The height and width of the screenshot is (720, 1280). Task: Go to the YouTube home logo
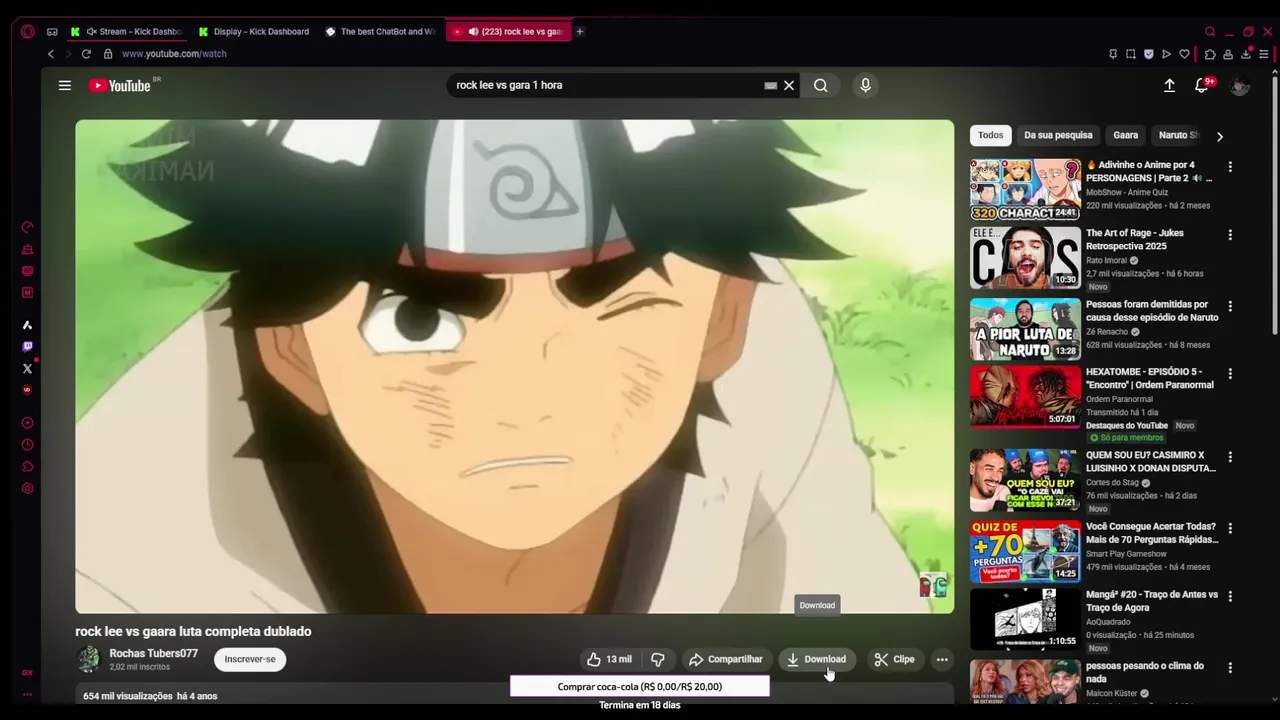click(120, 85)
